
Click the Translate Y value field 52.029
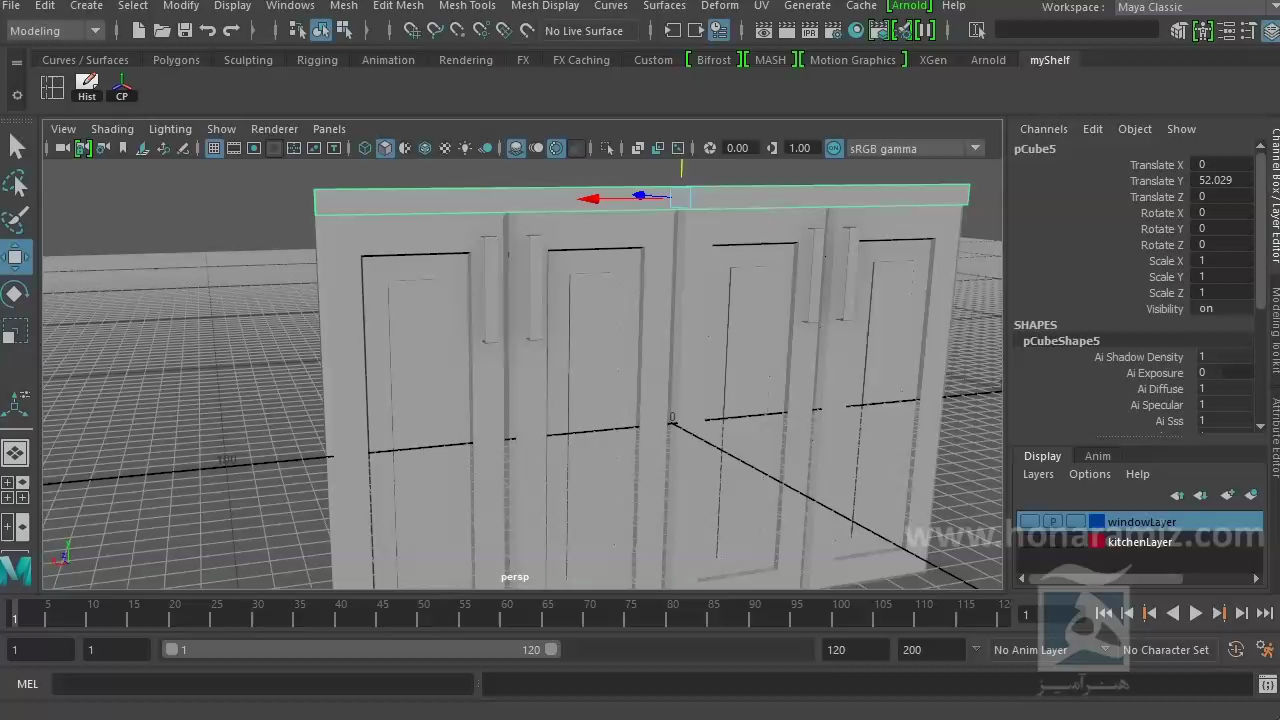point(1225,181)
